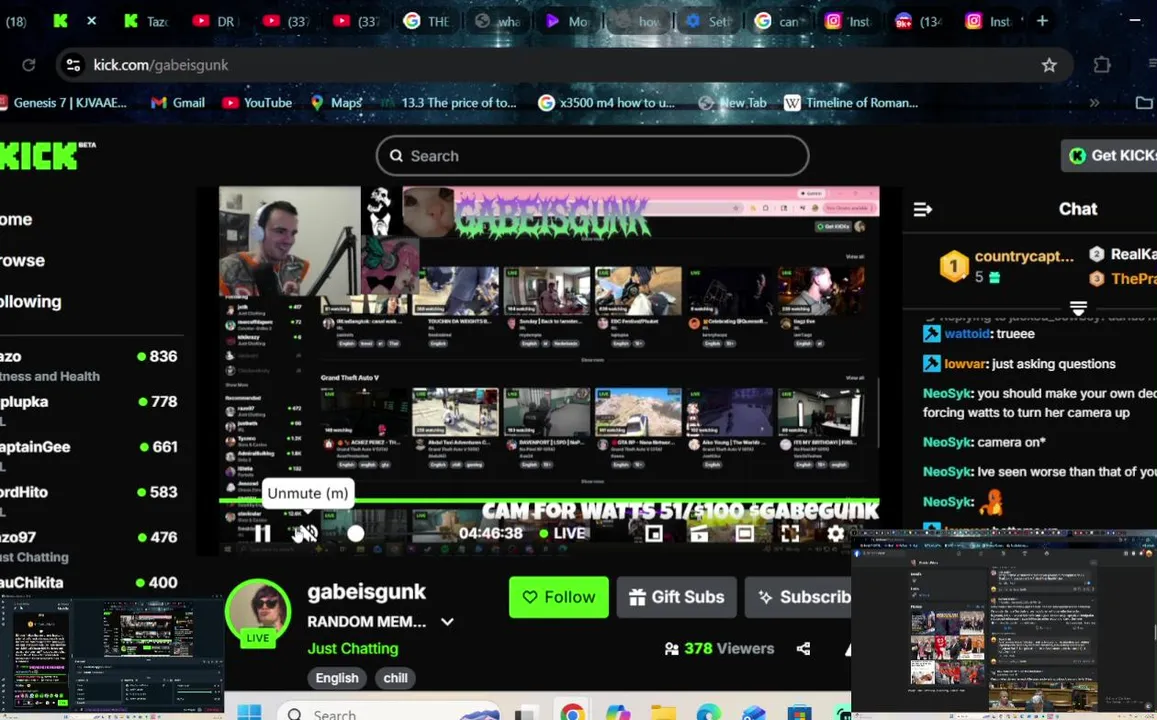Open Gift Subs
The height and width of the screenshot is (720, 1157).
[677, 597]
